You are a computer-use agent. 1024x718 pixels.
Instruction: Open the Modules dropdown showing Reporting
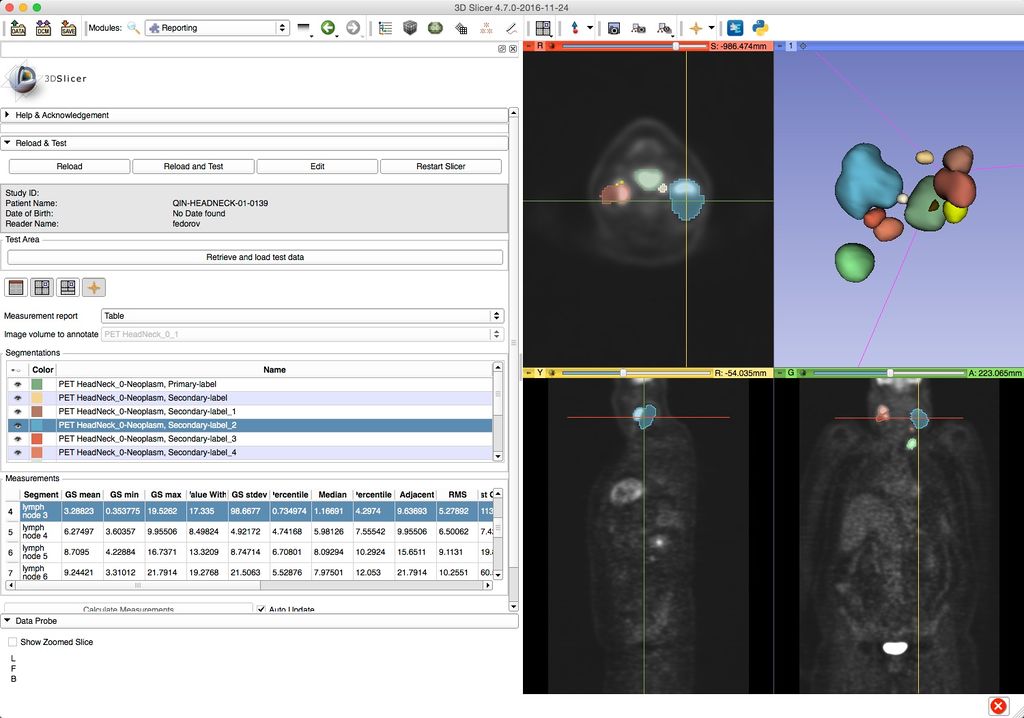point(217,28)
